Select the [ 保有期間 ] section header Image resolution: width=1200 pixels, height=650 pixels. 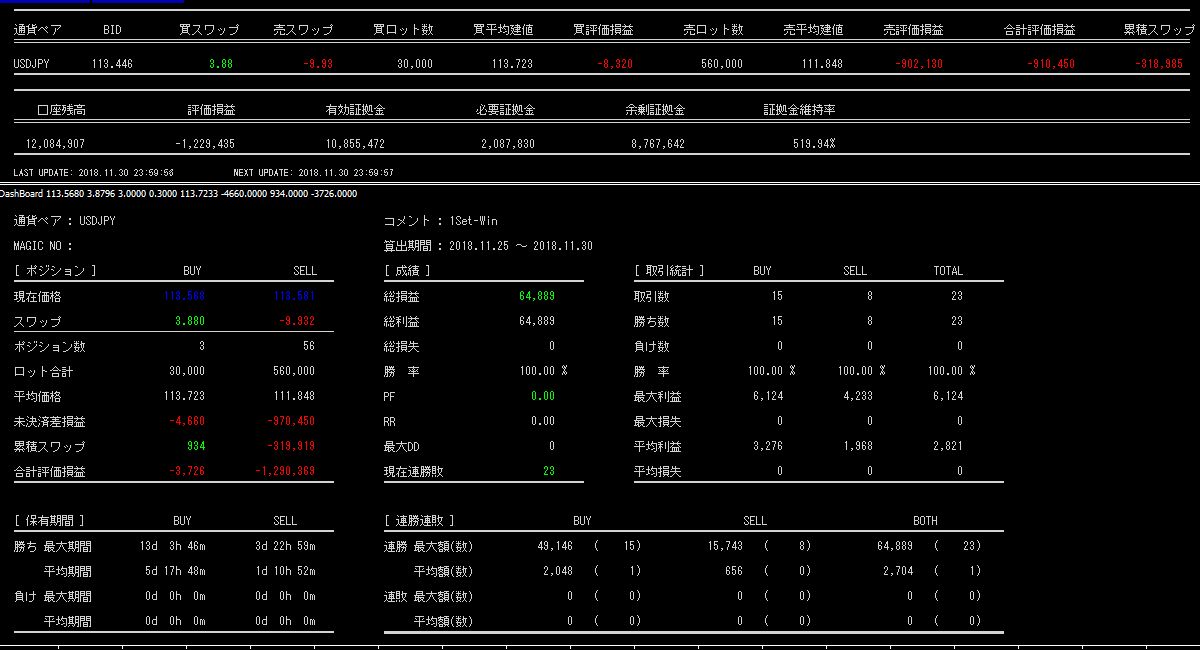(x=49, y=521)
